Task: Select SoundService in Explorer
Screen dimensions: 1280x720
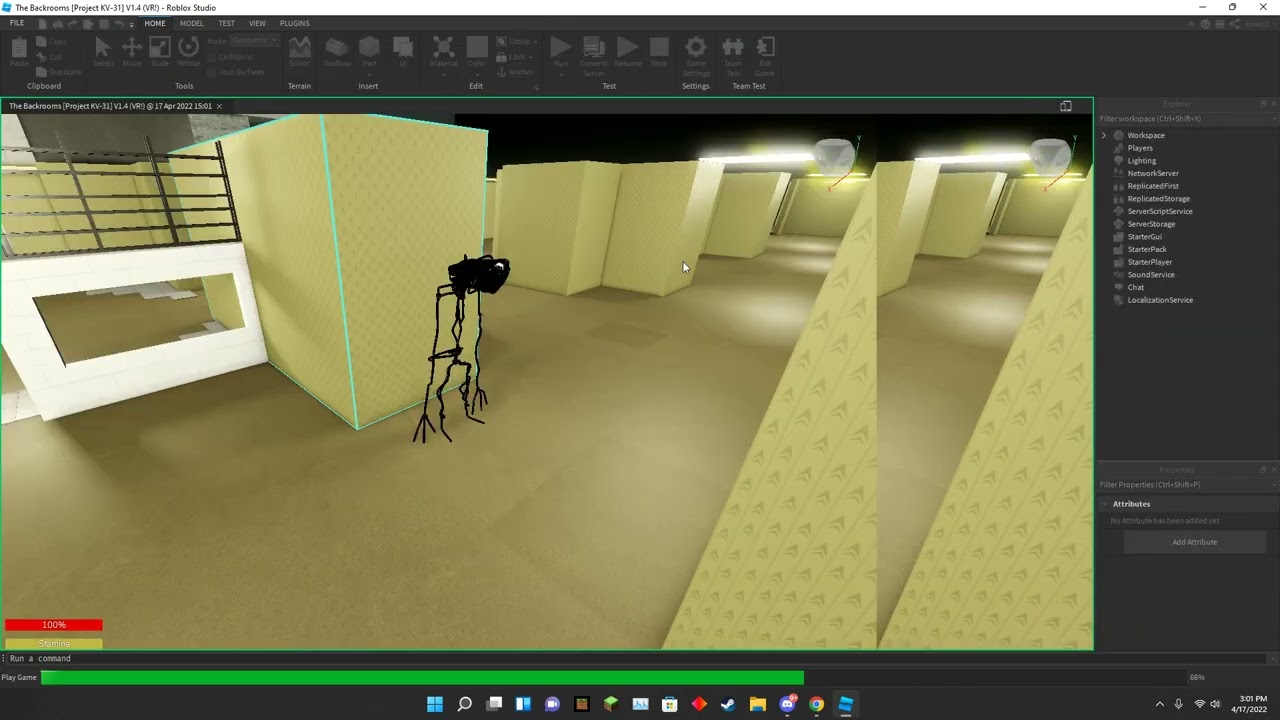Action: 1151,275
